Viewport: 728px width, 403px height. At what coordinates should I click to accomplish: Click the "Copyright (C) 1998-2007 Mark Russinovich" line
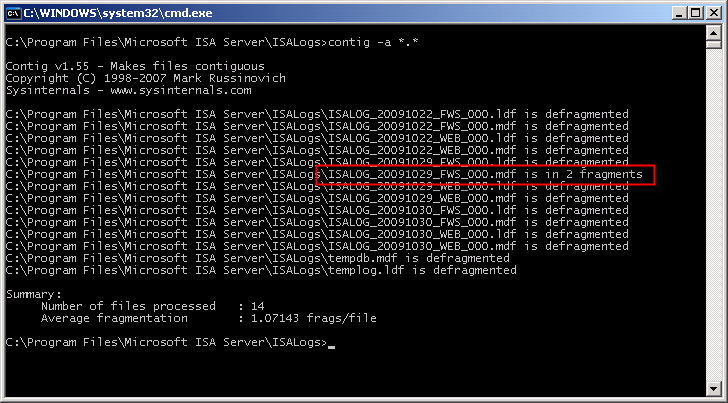coord(145,78)
